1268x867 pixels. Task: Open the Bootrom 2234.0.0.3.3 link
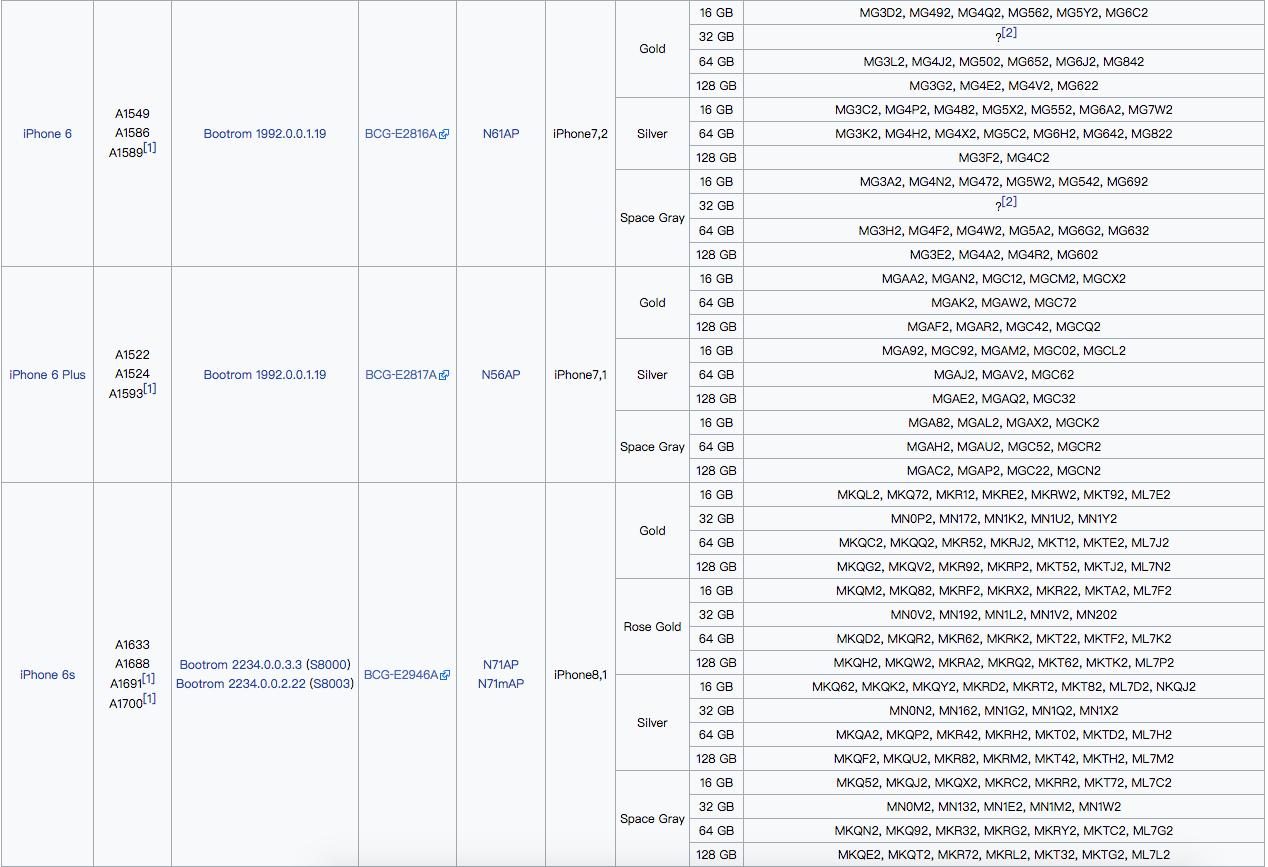pyautogui.click(x=240, y=665)
